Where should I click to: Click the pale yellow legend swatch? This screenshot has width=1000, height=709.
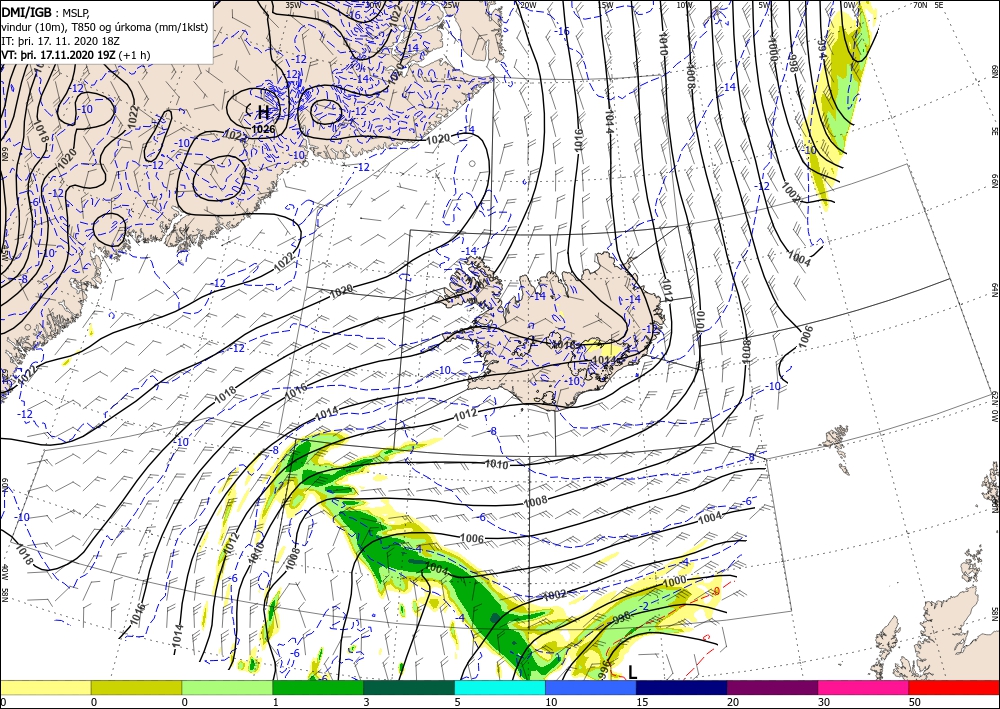pyautogui.click(x=45, y=687)
